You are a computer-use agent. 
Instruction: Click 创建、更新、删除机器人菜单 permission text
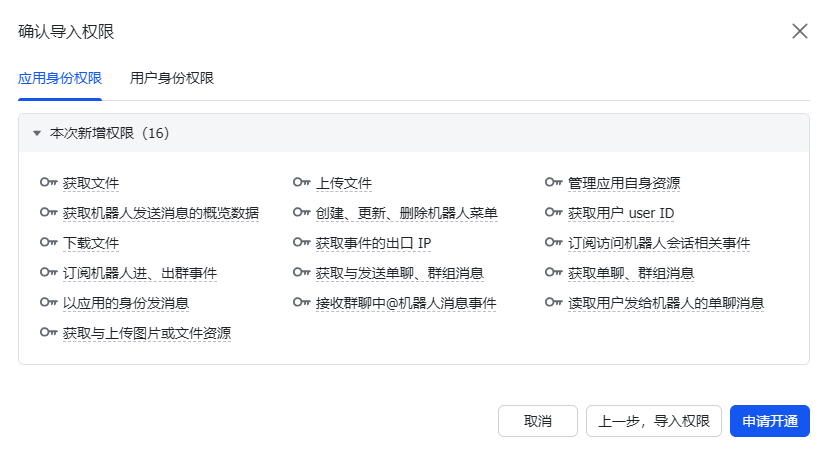coord(406,213)
